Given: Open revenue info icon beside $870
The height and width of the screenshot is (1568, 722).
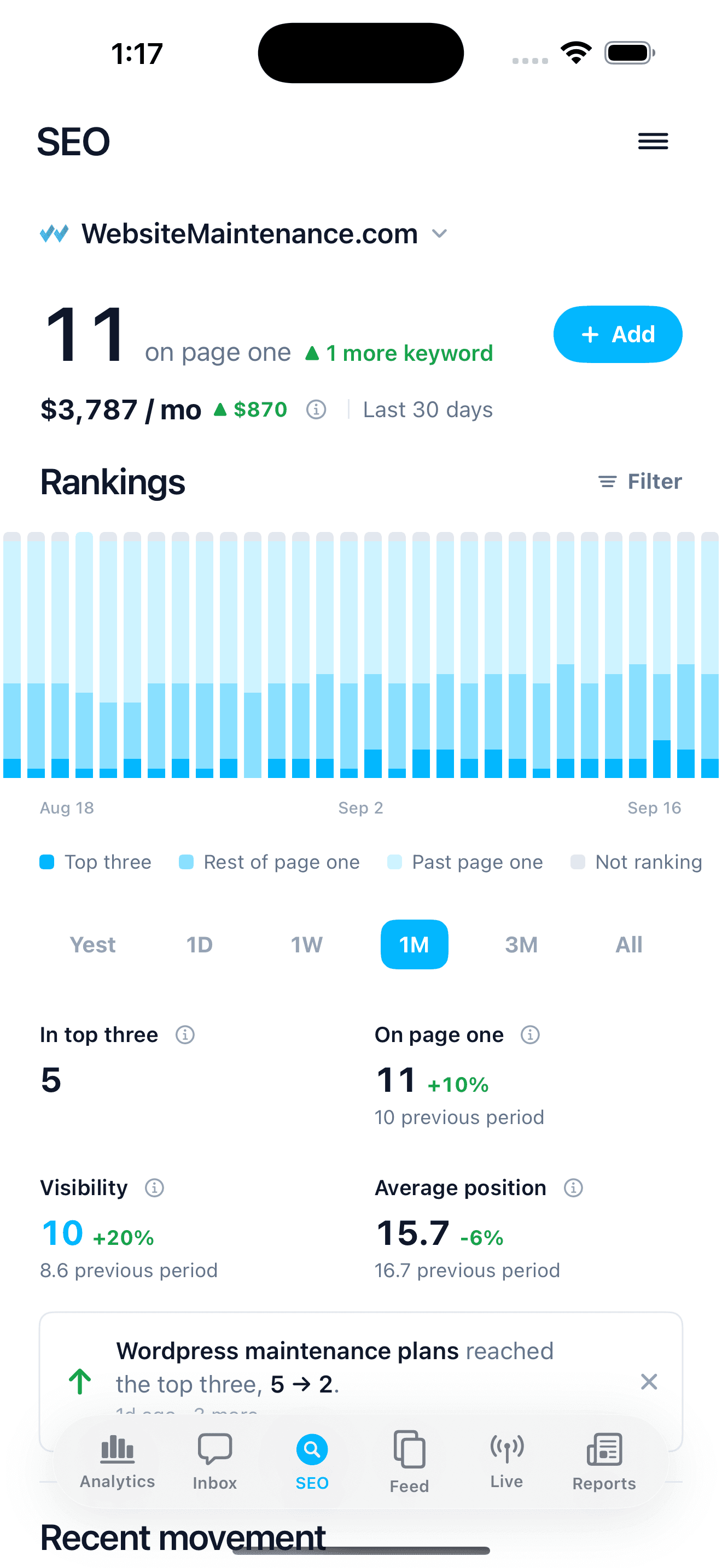Looking at the screenshot, I should (316, 409).
